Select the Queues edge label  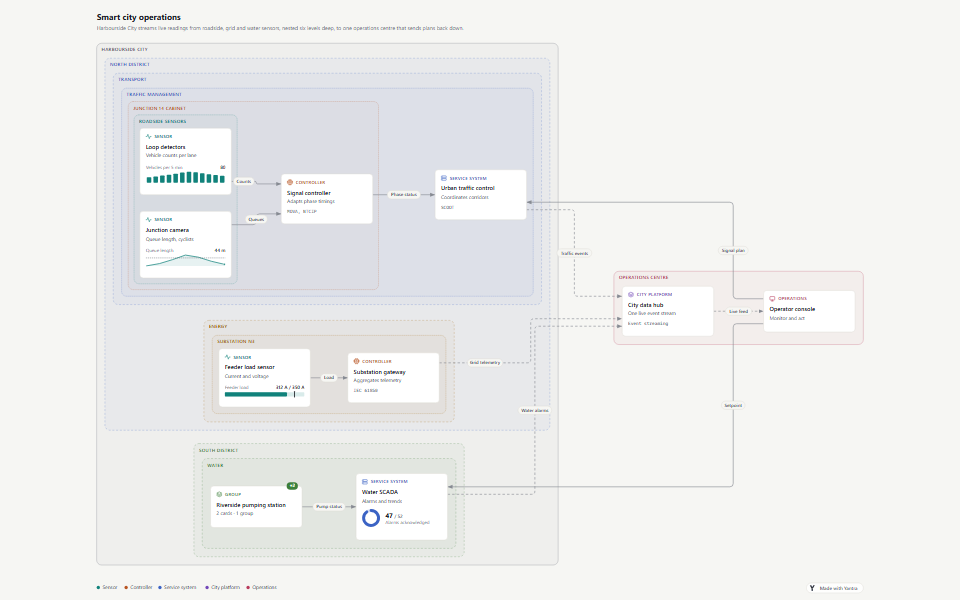coord(256,219)
